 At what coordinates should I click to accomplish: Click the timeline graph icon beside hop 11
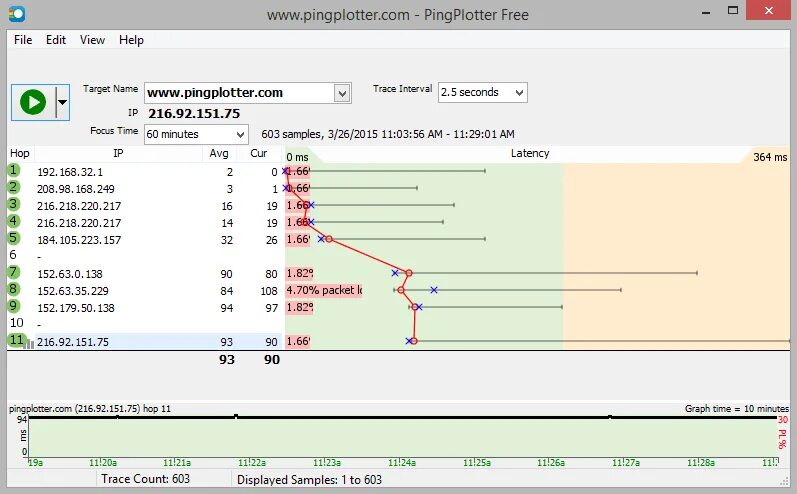point(29,344)
